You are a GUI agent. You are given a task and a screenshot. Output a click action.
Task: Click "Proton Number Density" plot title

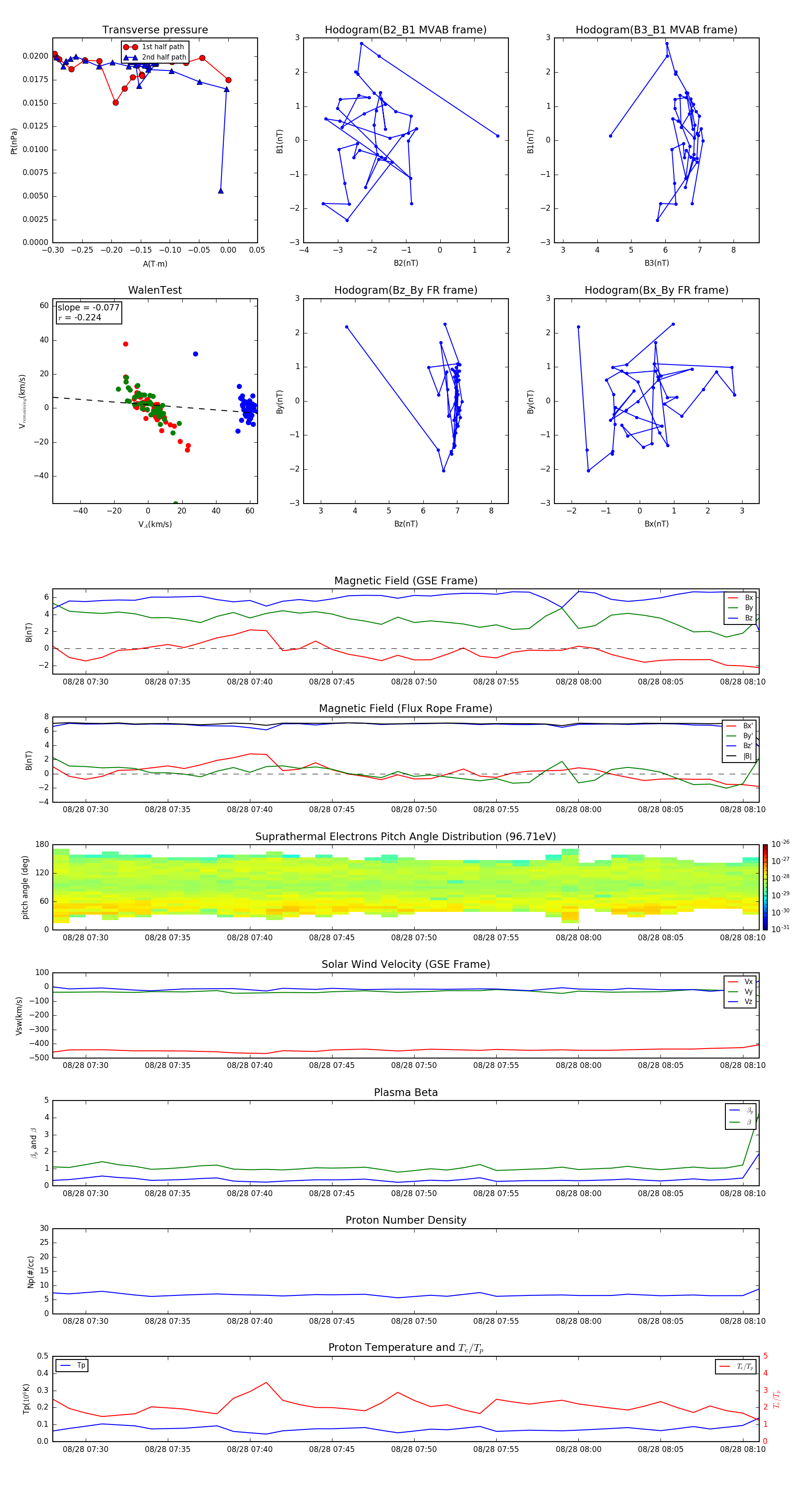406,1220
